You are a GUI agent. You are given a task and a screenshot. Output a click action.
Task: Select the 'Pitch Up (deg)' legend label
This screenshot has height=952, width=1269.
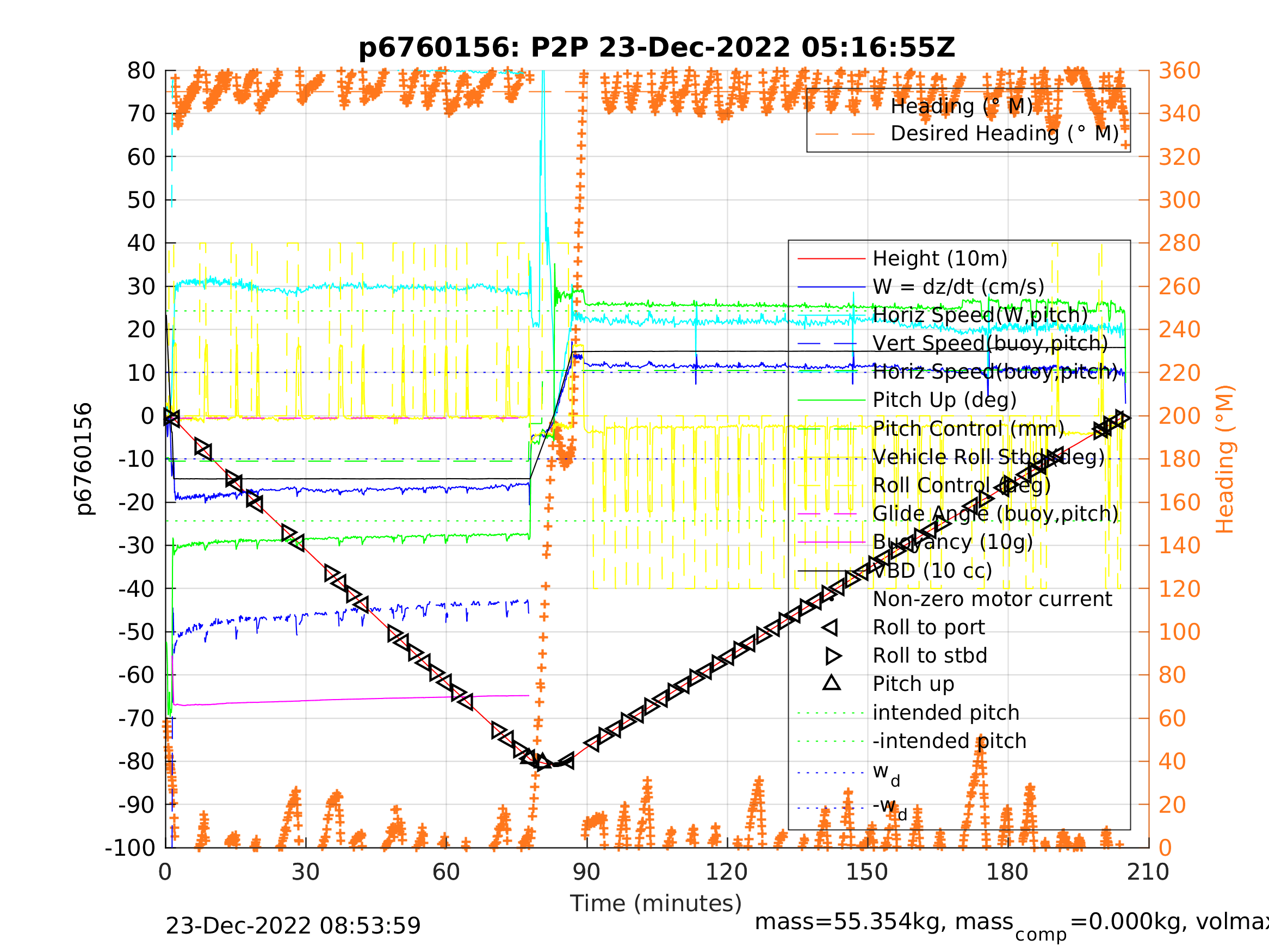tap(944, 400)
